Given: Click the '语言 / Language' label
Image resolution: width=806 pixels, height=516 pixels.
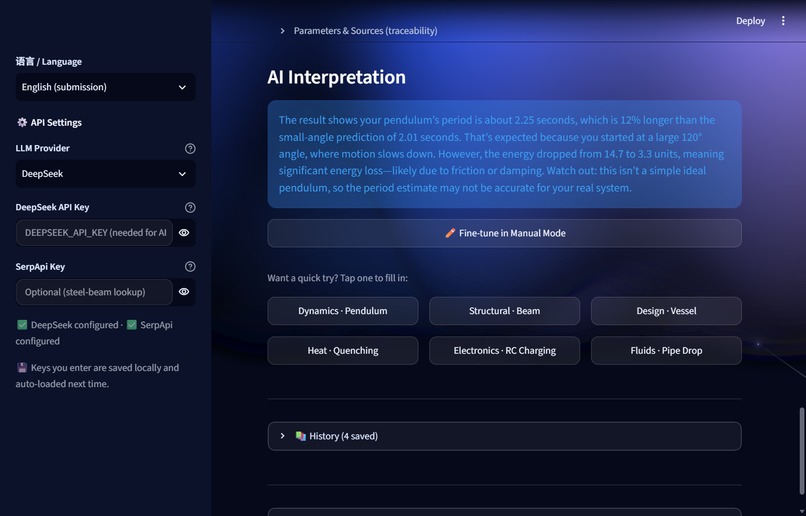Looking at the screenshot, I should pyautogui.click(x=48, y=62).
